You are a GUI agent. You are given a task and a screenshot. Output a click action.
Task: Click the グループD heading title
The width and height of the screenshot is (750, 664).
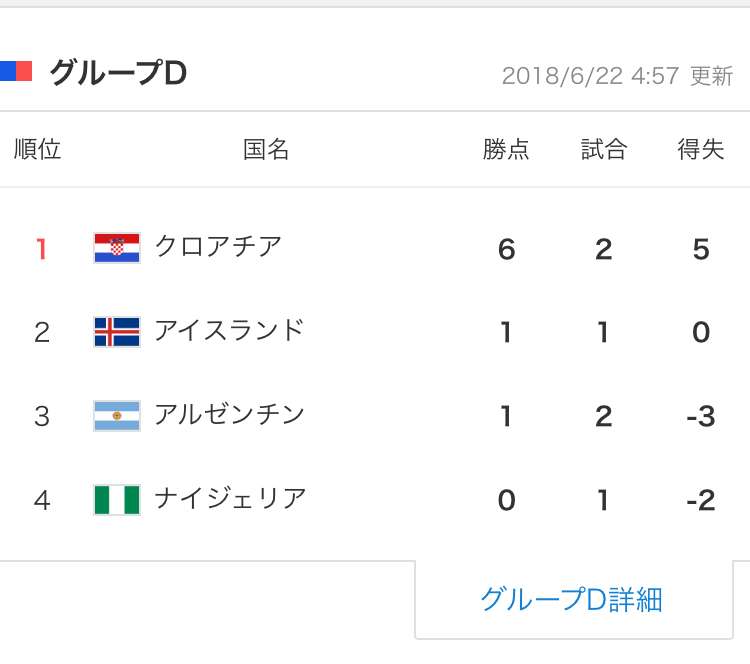click(x=118, y=73)
